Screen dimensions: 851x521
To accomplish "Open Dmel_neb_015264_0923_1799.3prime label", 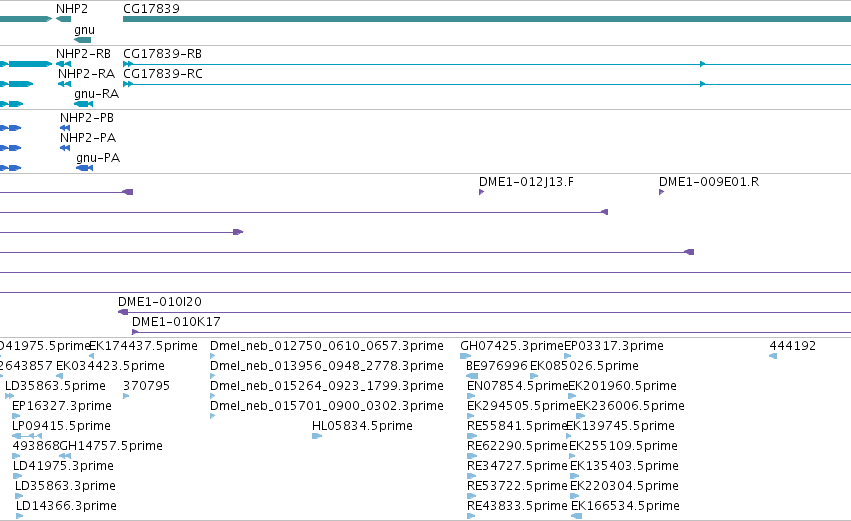I will [327, 386].
